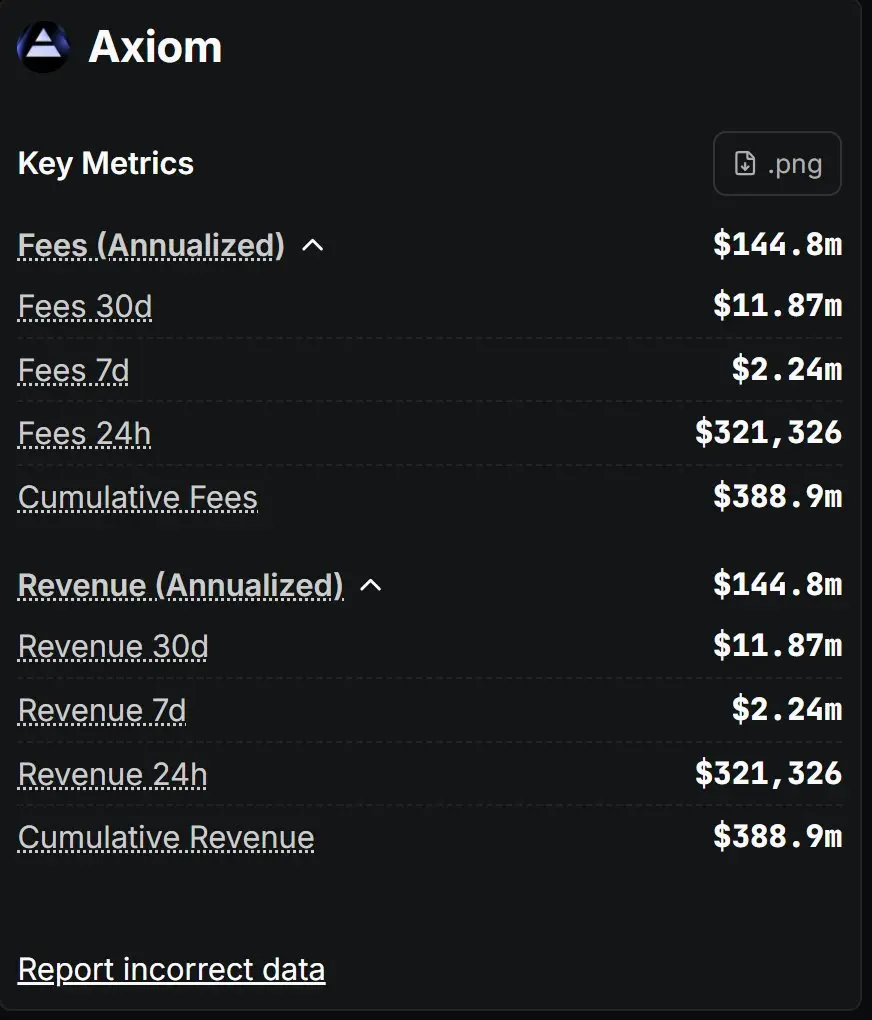Click the Axiom title text
This screenshot has height=1020, width=872.
tap(155, 47)
